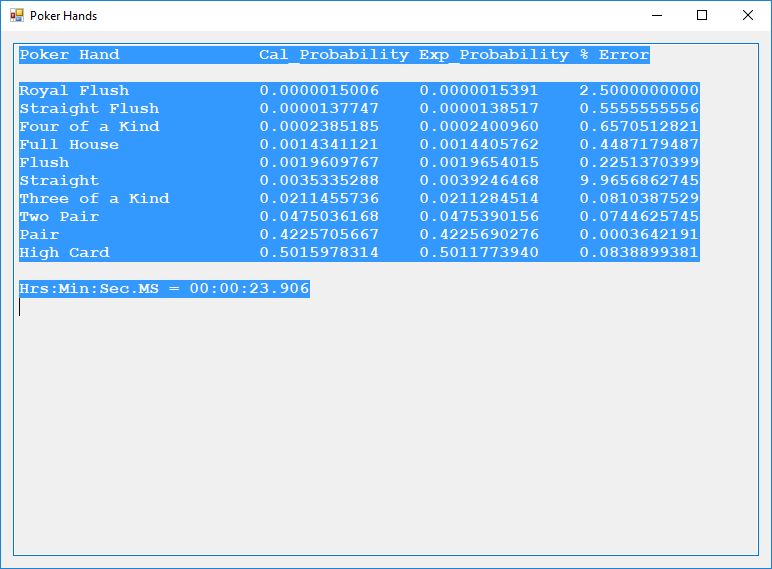Click the 2.5000000000 Royal Flush error value

[x=638, y=91]
